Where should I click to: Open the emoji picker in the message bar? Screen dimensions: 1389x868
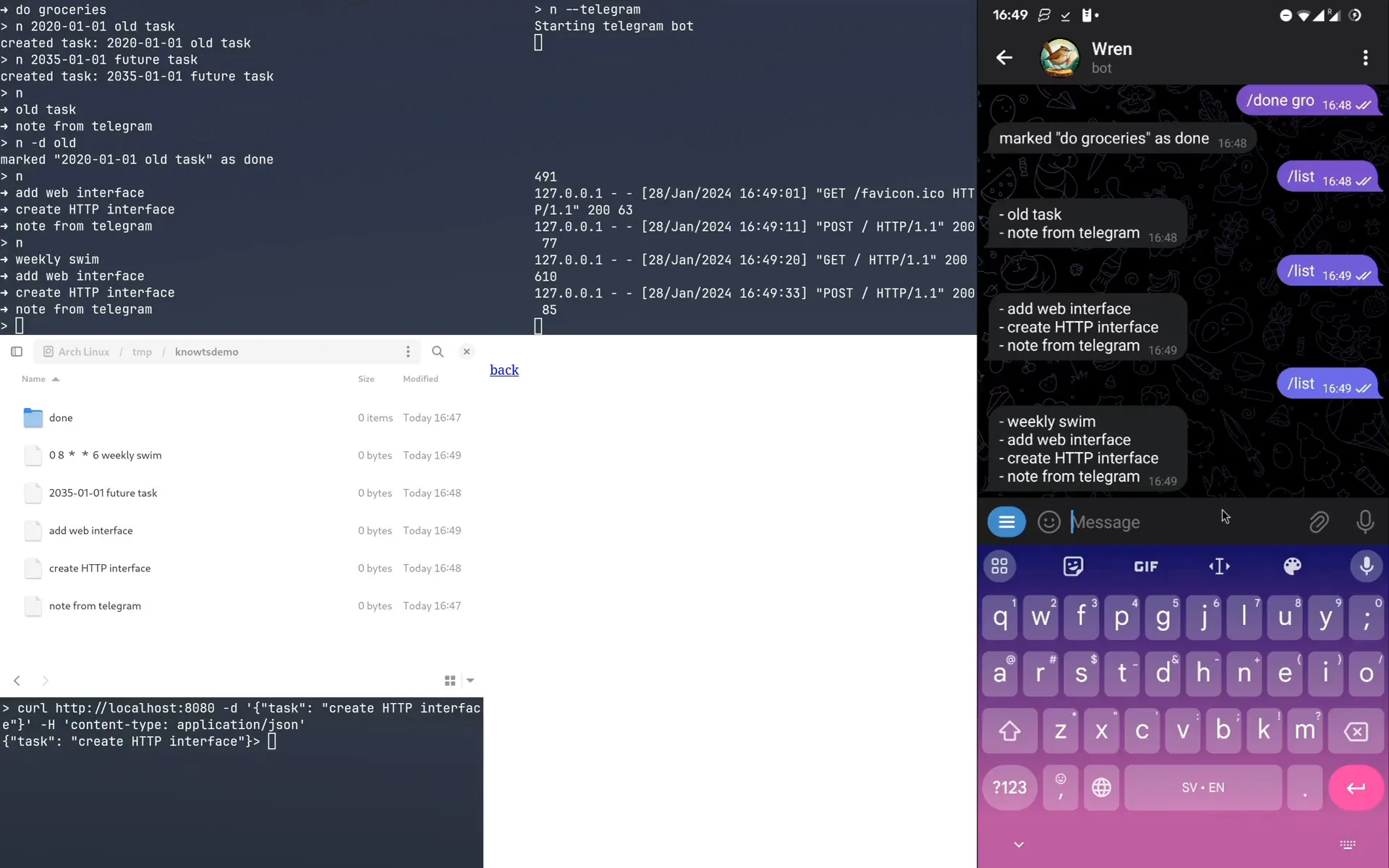[1049, 522]
